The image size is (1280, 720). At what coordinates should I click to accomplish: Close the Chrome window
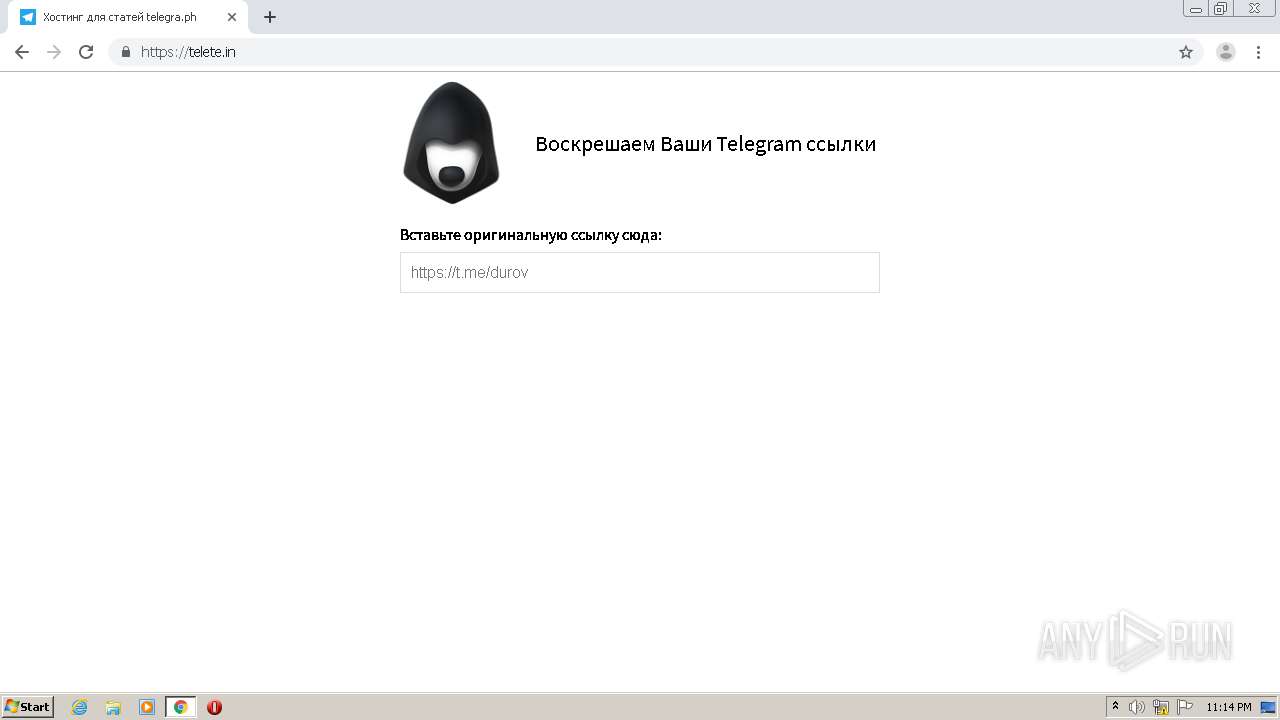pos(1254,8)
